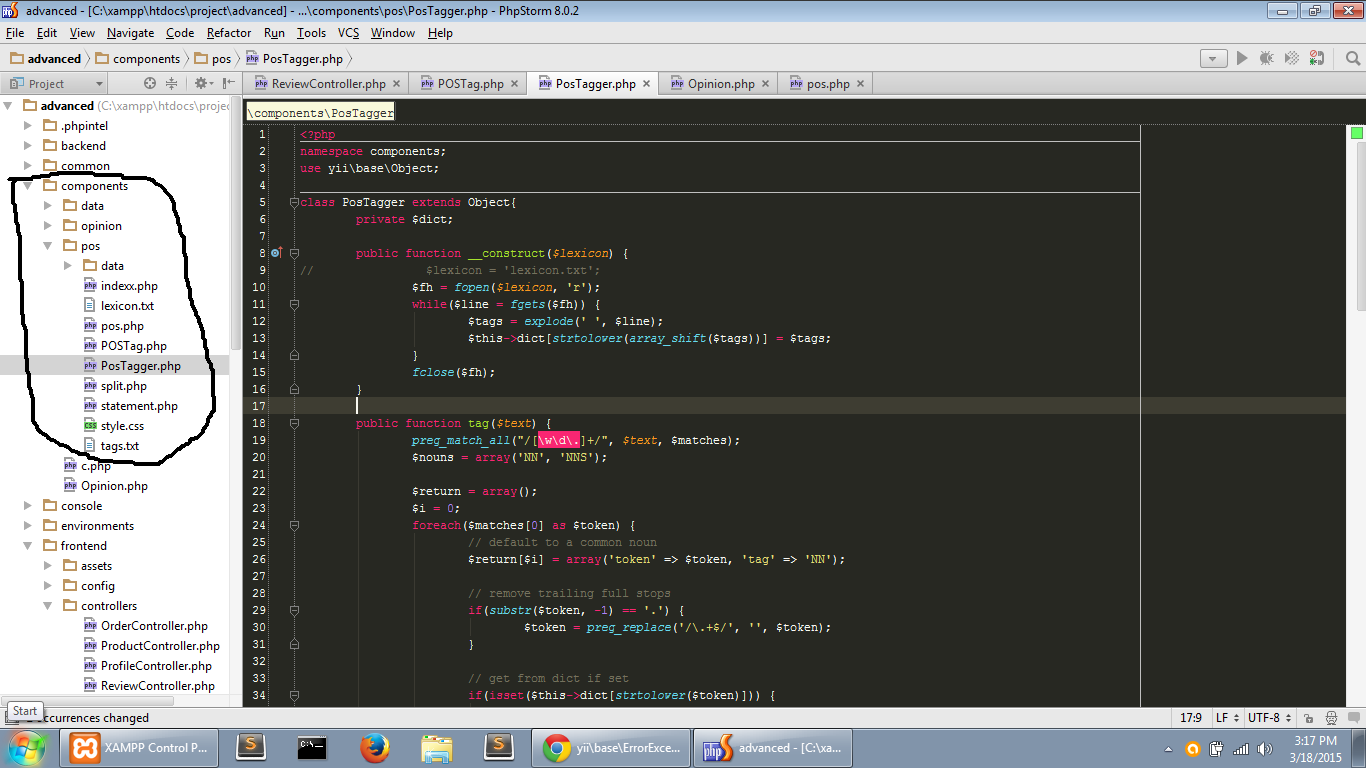
Task: Click the 17:9 cursor position indicator
Action: pyautogui.click(x=1190, y=718)
